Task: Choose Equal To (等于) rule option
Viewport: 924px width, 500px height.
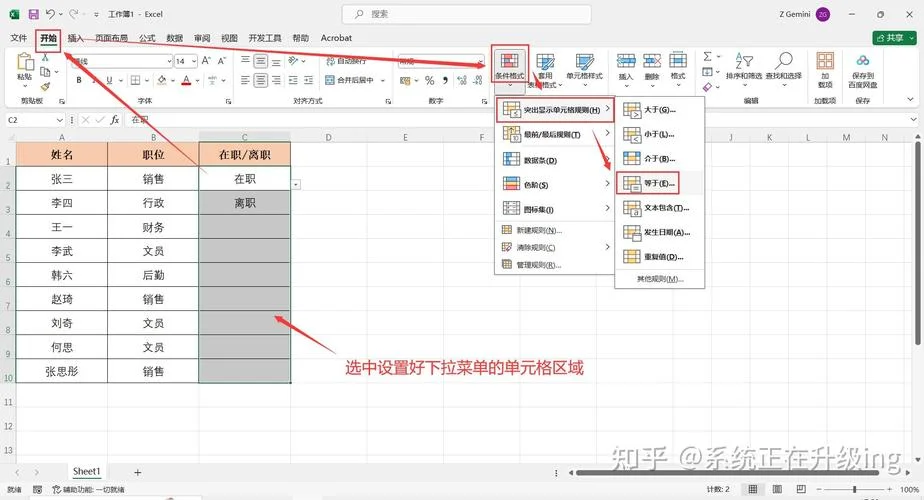Action: click(648, 183)
